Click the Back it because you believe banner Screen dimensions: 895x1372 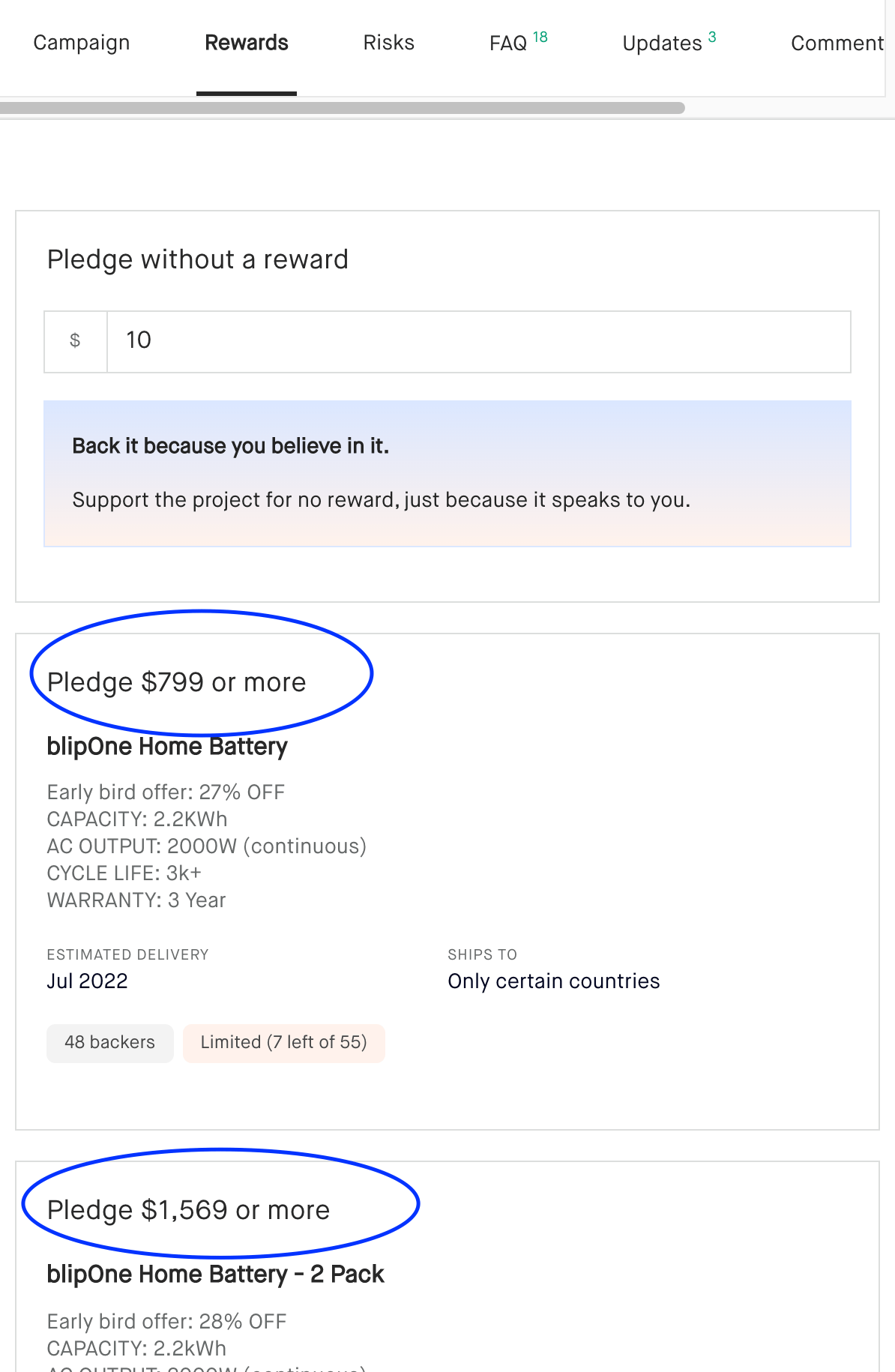tap(447, 474)
